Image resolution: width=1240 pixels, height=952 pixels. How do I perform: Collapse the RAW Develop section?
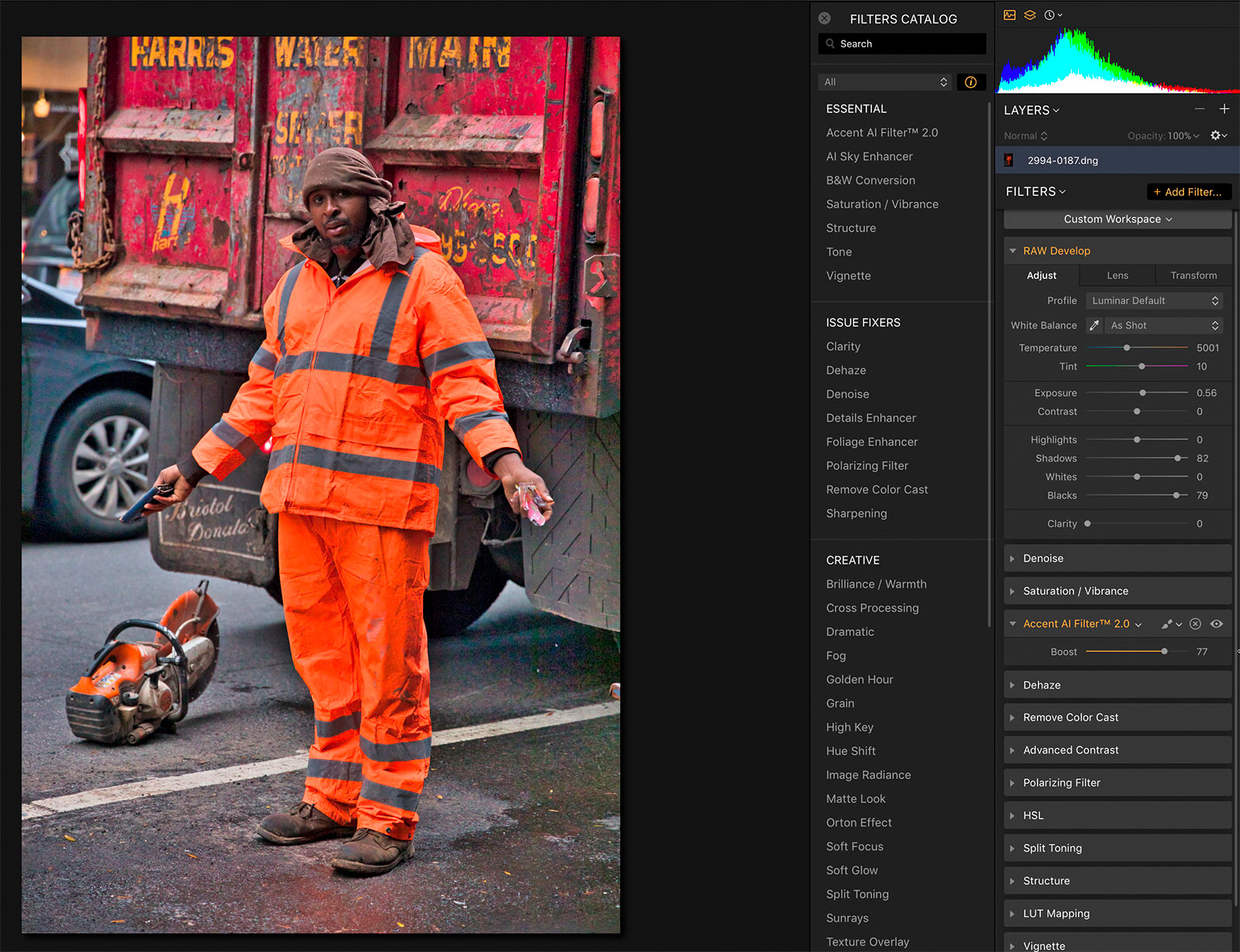1012,251
